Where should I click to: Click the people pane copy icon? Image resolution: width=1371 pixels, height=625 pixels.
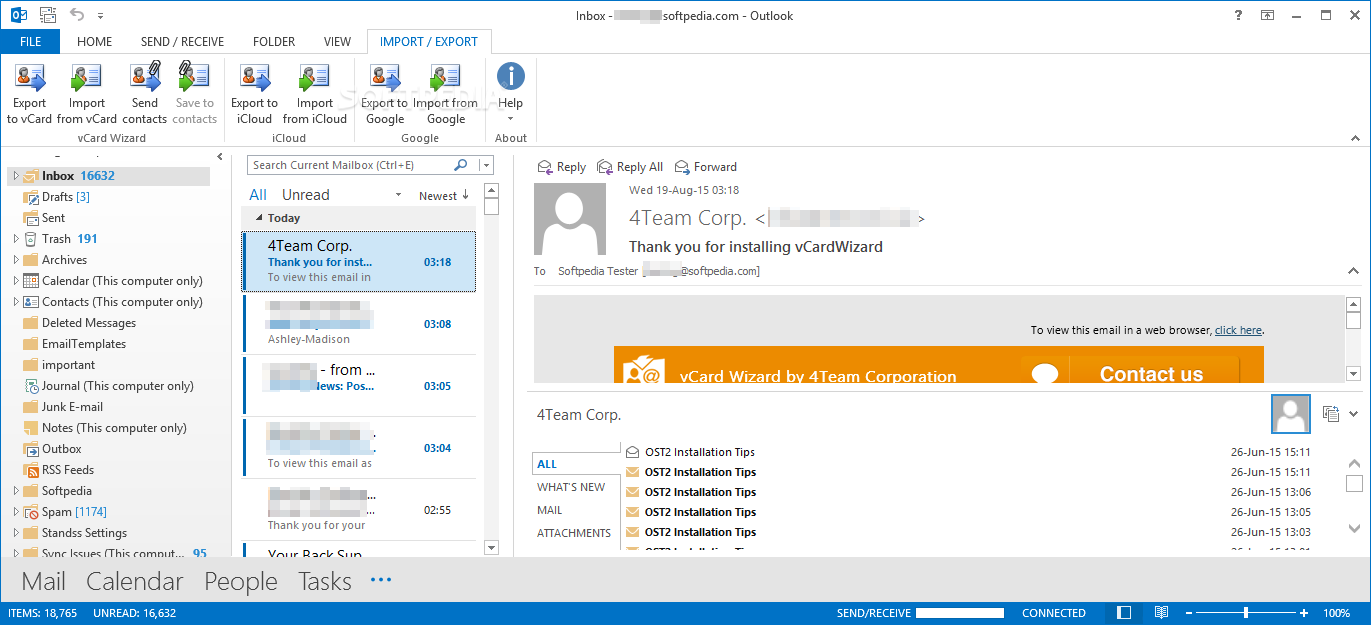1330,413
